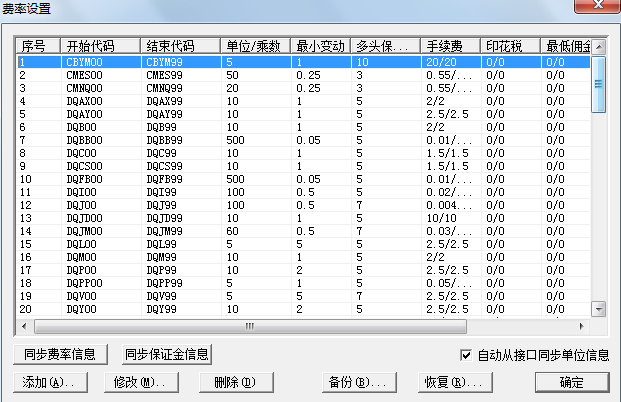Select the DQJM00 row
Viewport: 621px width, 402px height.
click(303, 231)
